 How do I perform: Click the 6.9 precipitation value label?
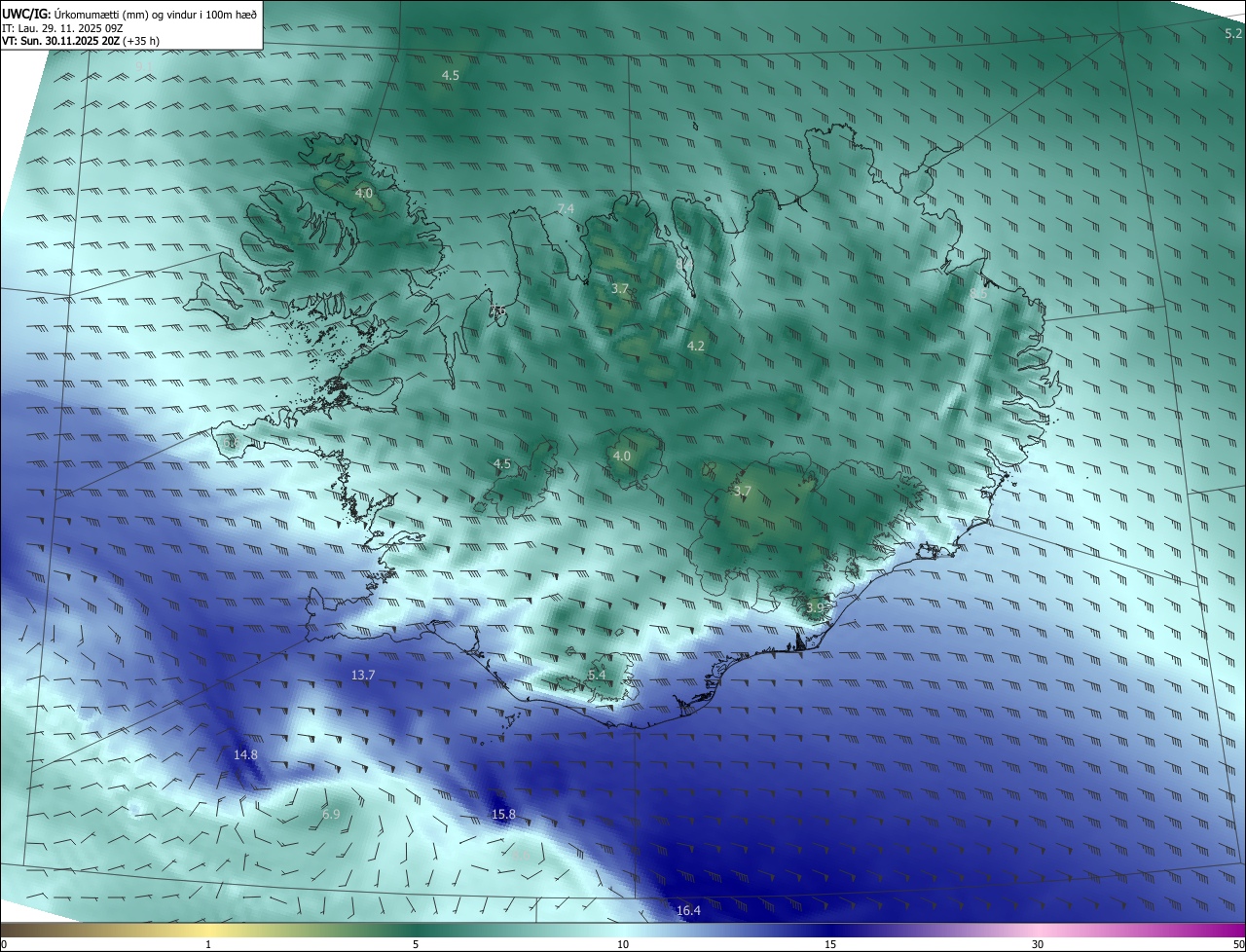click(331, 814)
